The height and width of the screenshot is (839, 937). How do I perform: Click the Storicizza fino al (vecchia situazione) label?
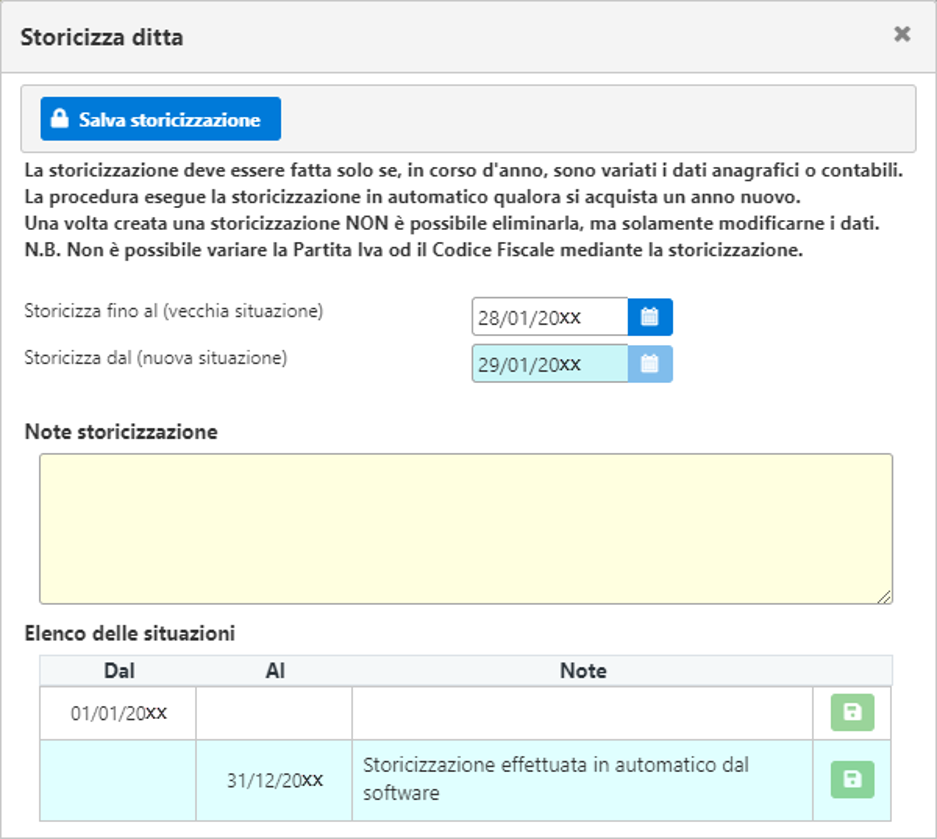click(173, 311)
